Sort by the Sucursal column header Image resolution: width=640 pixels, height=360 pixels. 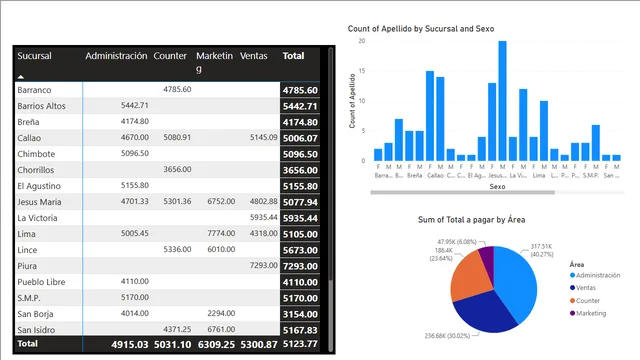pyautogui.click(x=34, y=56)
